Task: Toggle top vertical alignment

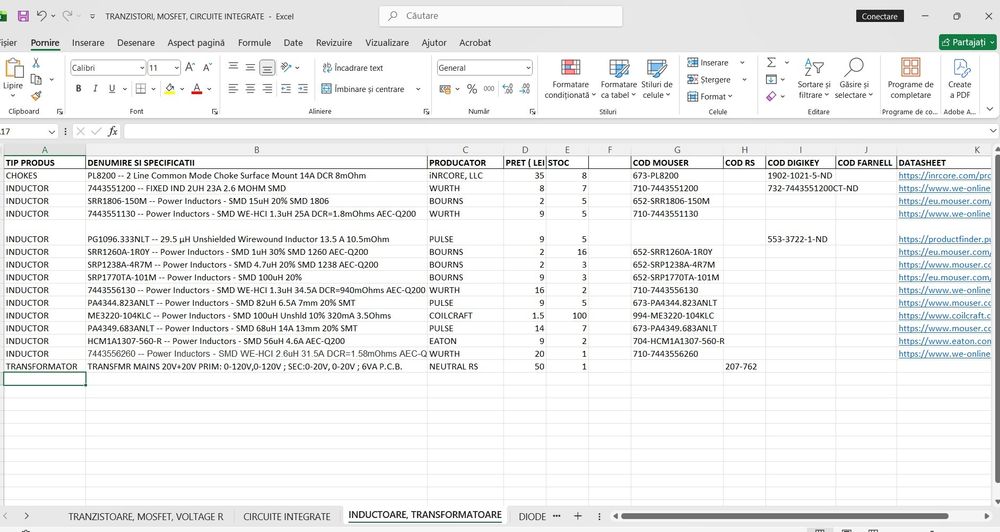Action: pos(233,67)
